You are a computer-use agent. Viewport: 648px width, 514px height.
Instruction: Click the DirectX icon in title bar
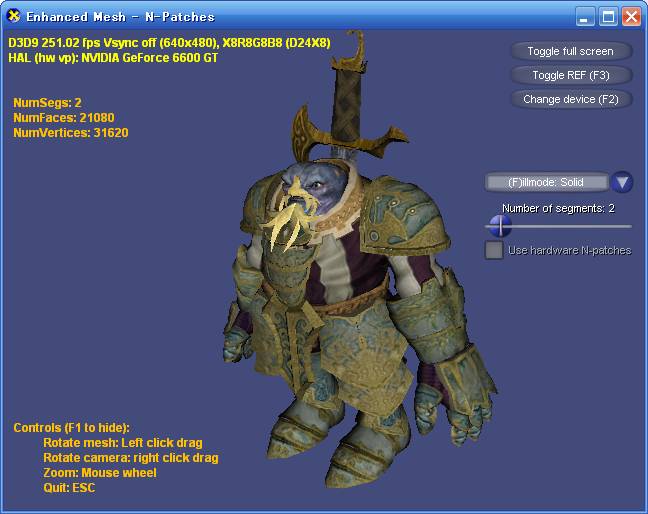click(14, 16)
